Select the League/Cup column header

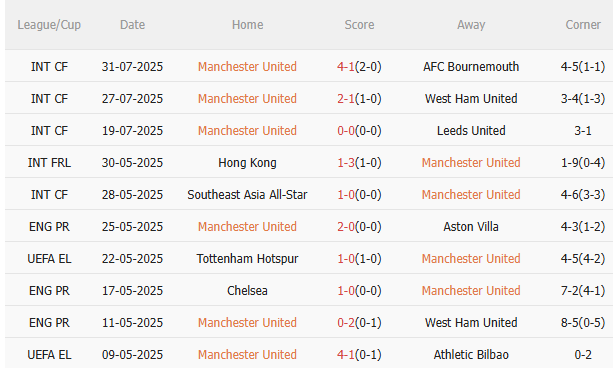(49, 25)
